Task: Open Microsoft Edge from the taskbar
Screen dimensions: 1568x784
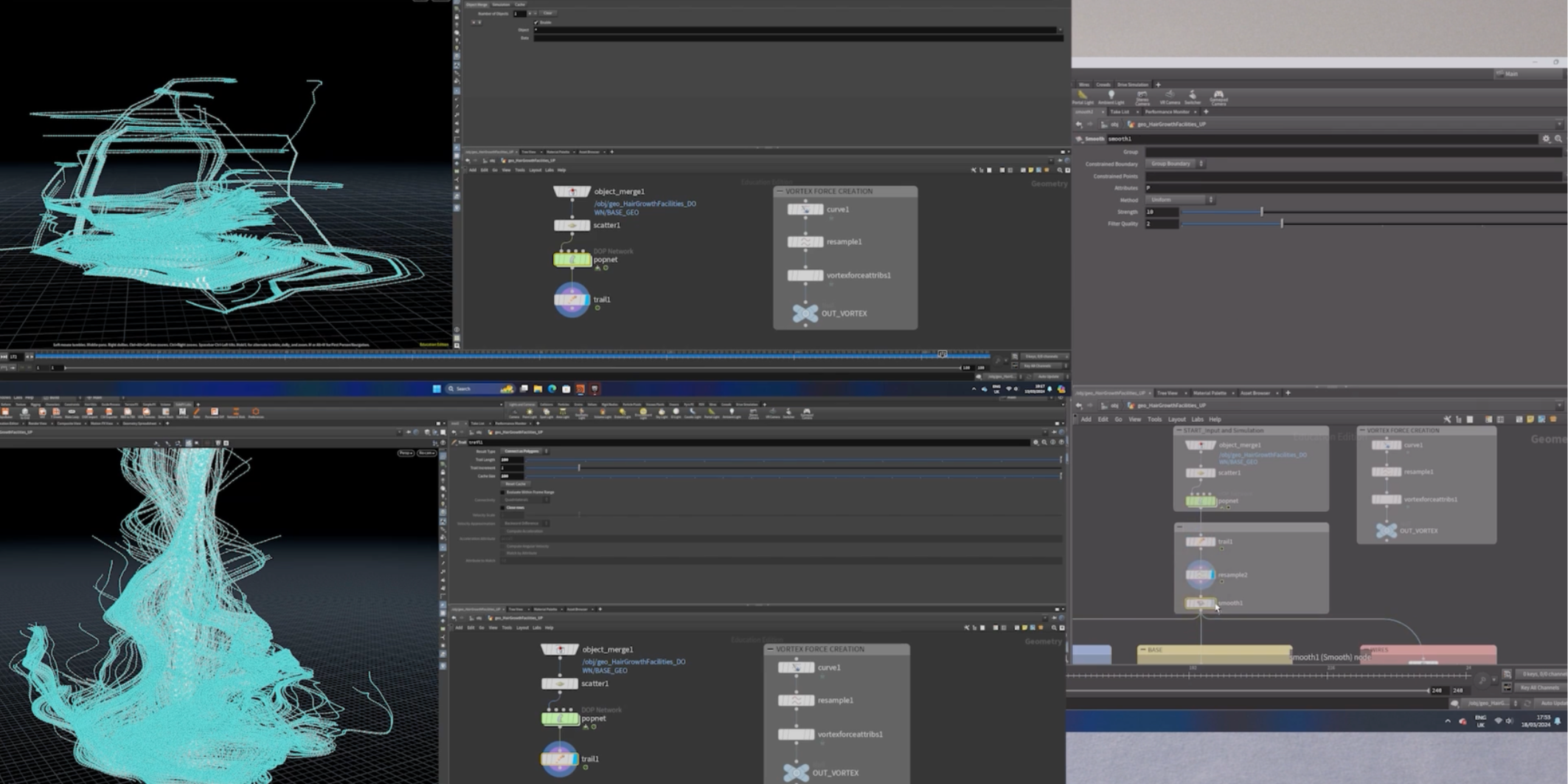Action: pyautogui.click(x=552, y=389)
